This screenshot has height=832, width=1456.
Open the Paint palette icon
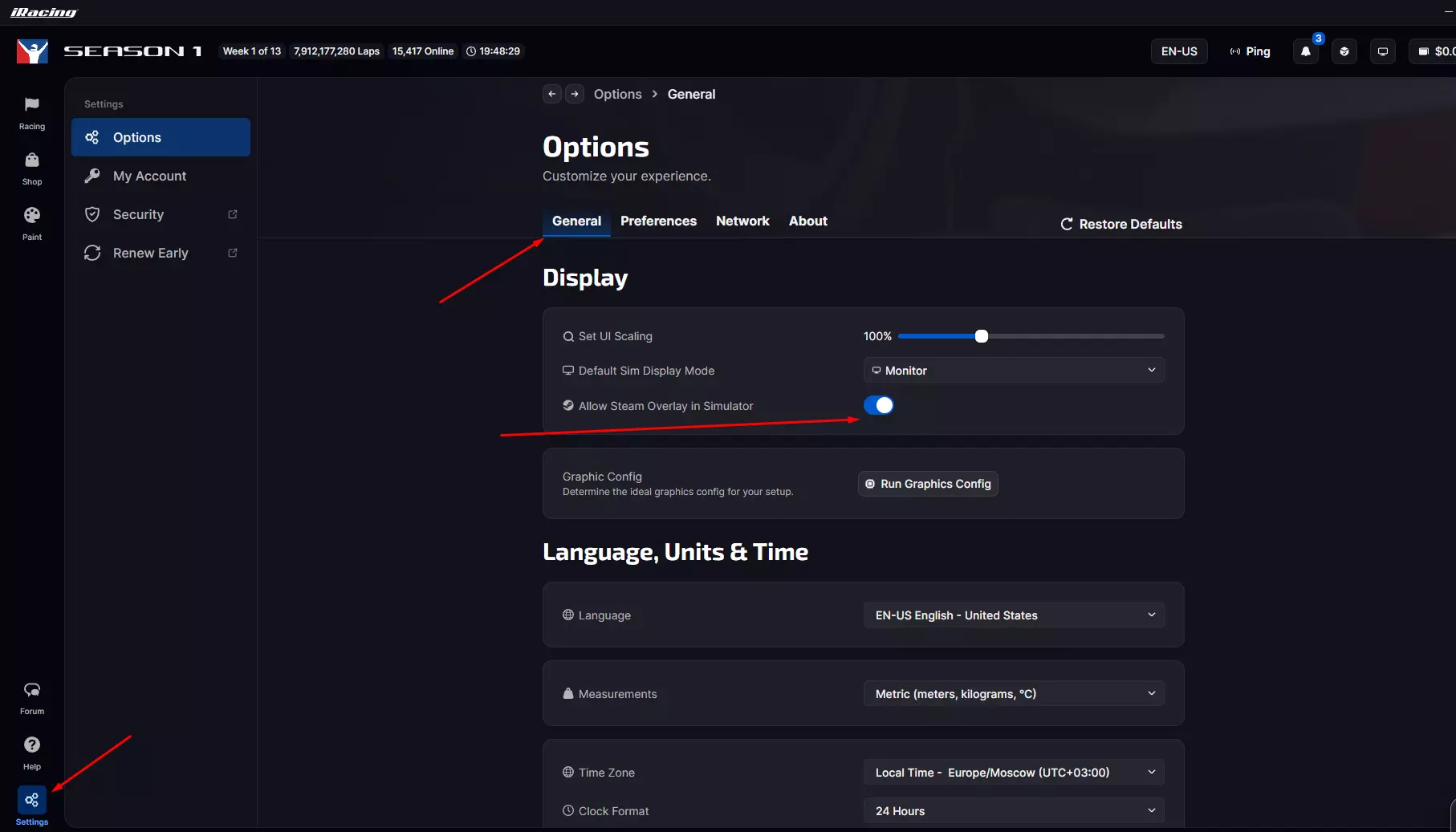32,217
